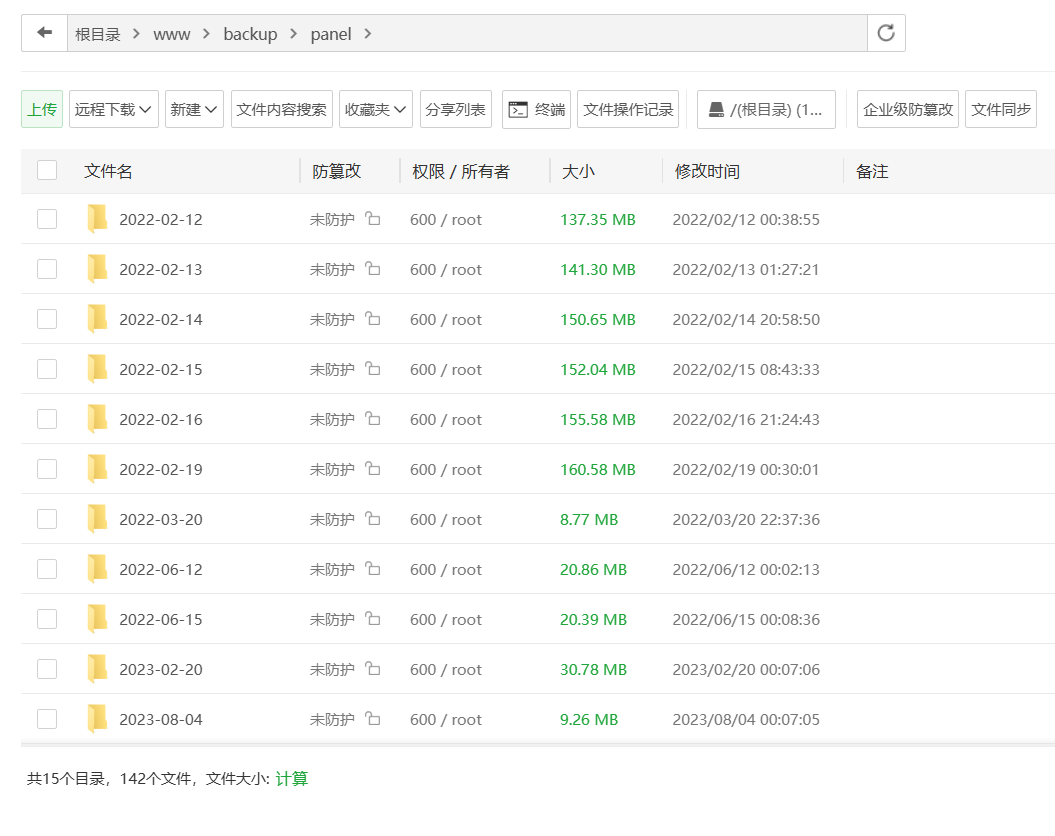
Task: Check the box for 2022-02-12
Action: click(47, 219)
